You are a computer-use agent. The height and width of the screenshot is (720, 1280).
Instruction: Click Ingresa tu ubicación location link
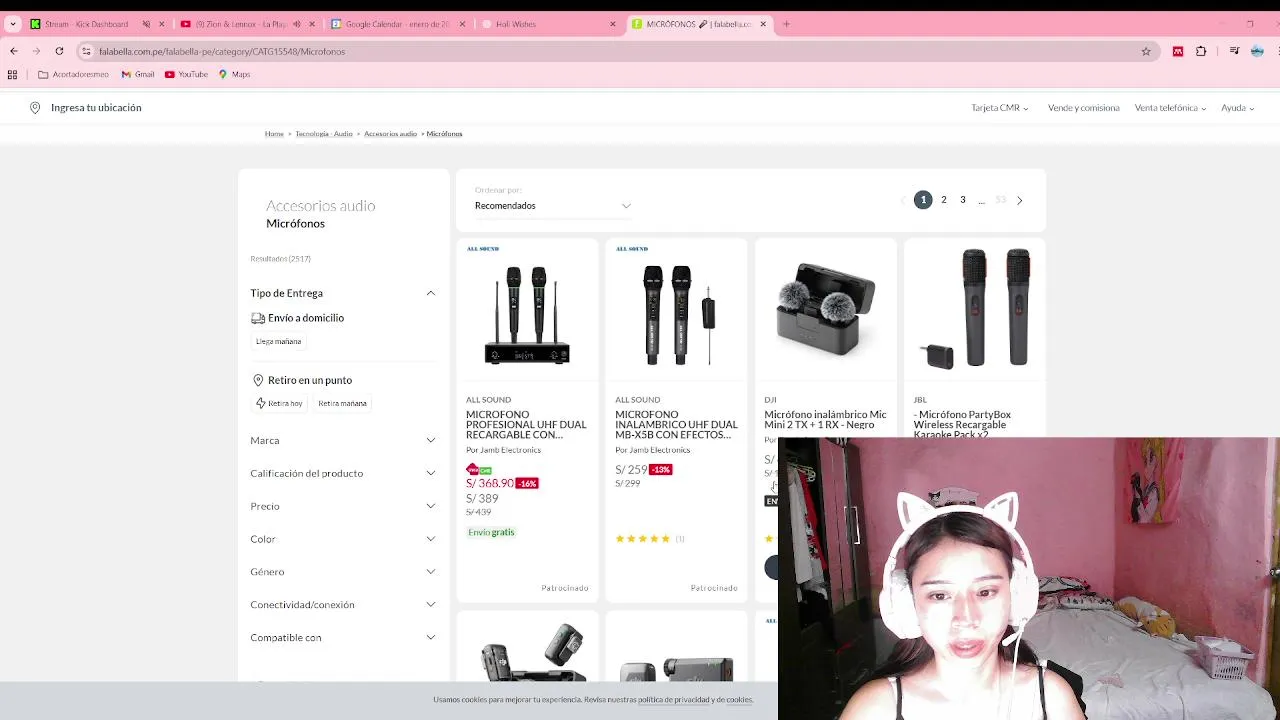tap(86, 107)
